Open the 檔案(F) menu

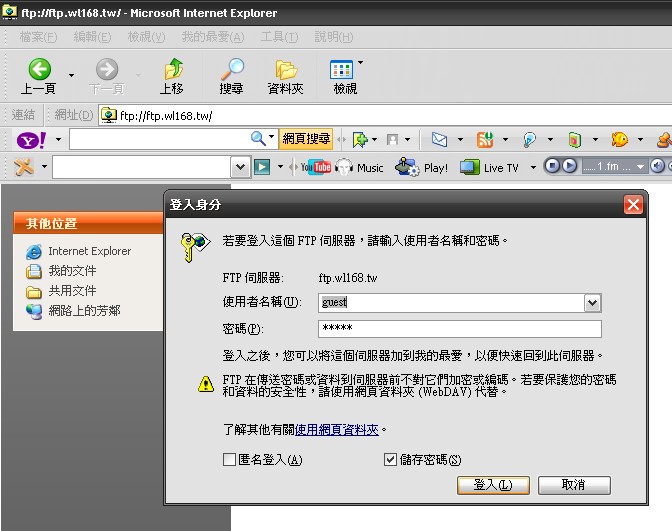click(x=38, y=37)
